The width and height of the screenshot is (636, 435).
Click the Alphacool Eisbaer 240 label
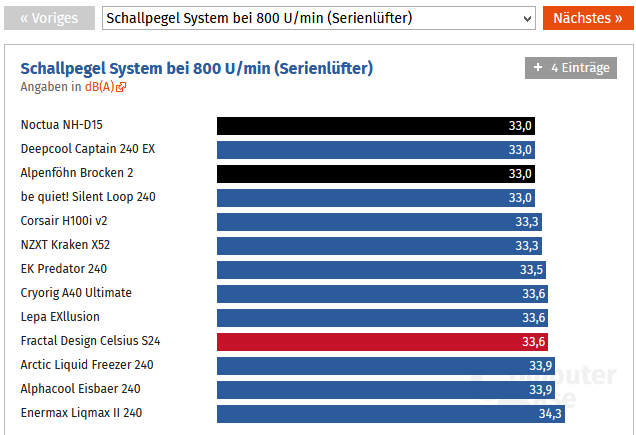coord(81,388)
